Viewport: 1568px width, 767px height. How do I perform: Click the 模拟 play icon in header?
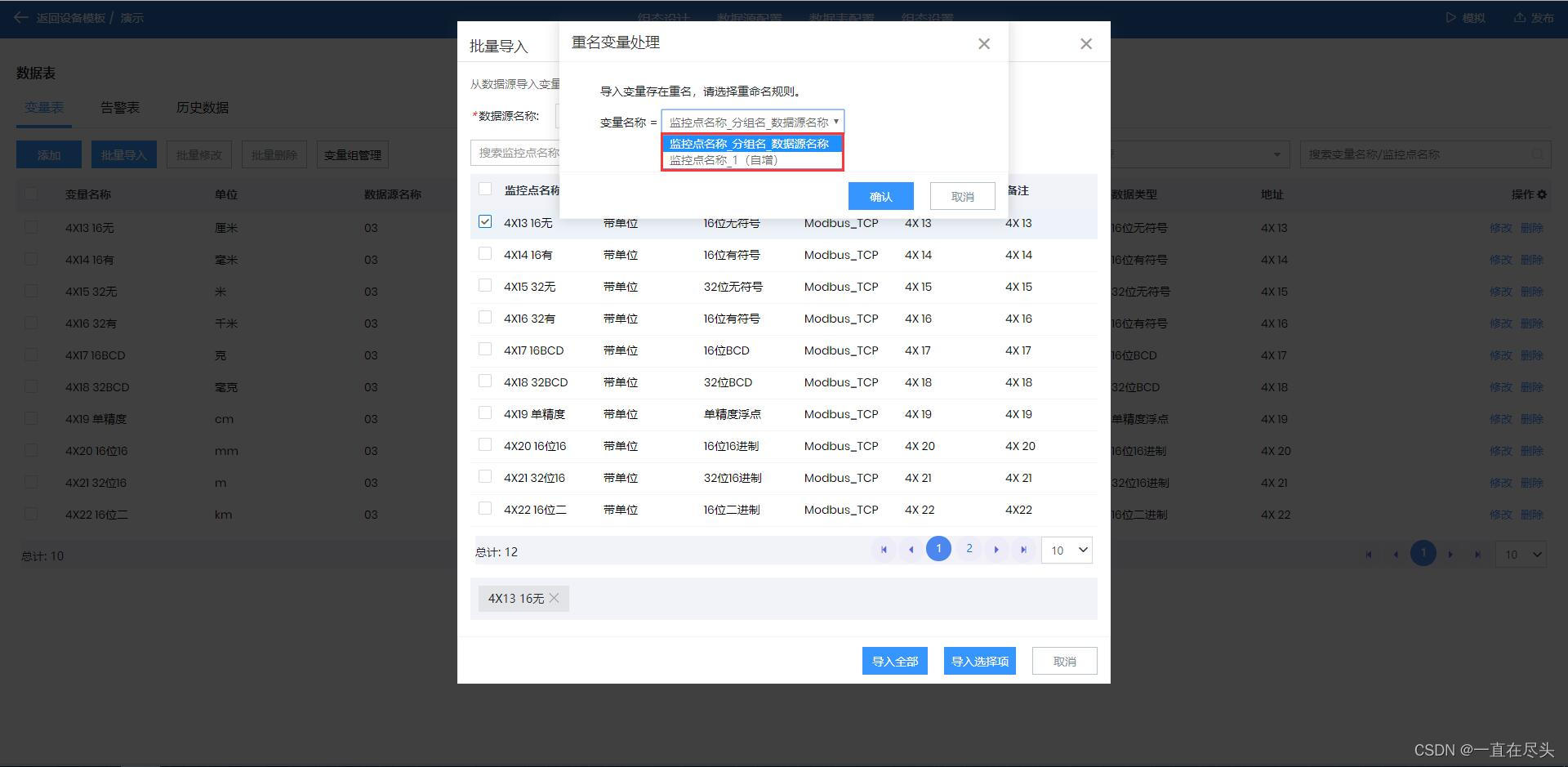[1450, 17]
